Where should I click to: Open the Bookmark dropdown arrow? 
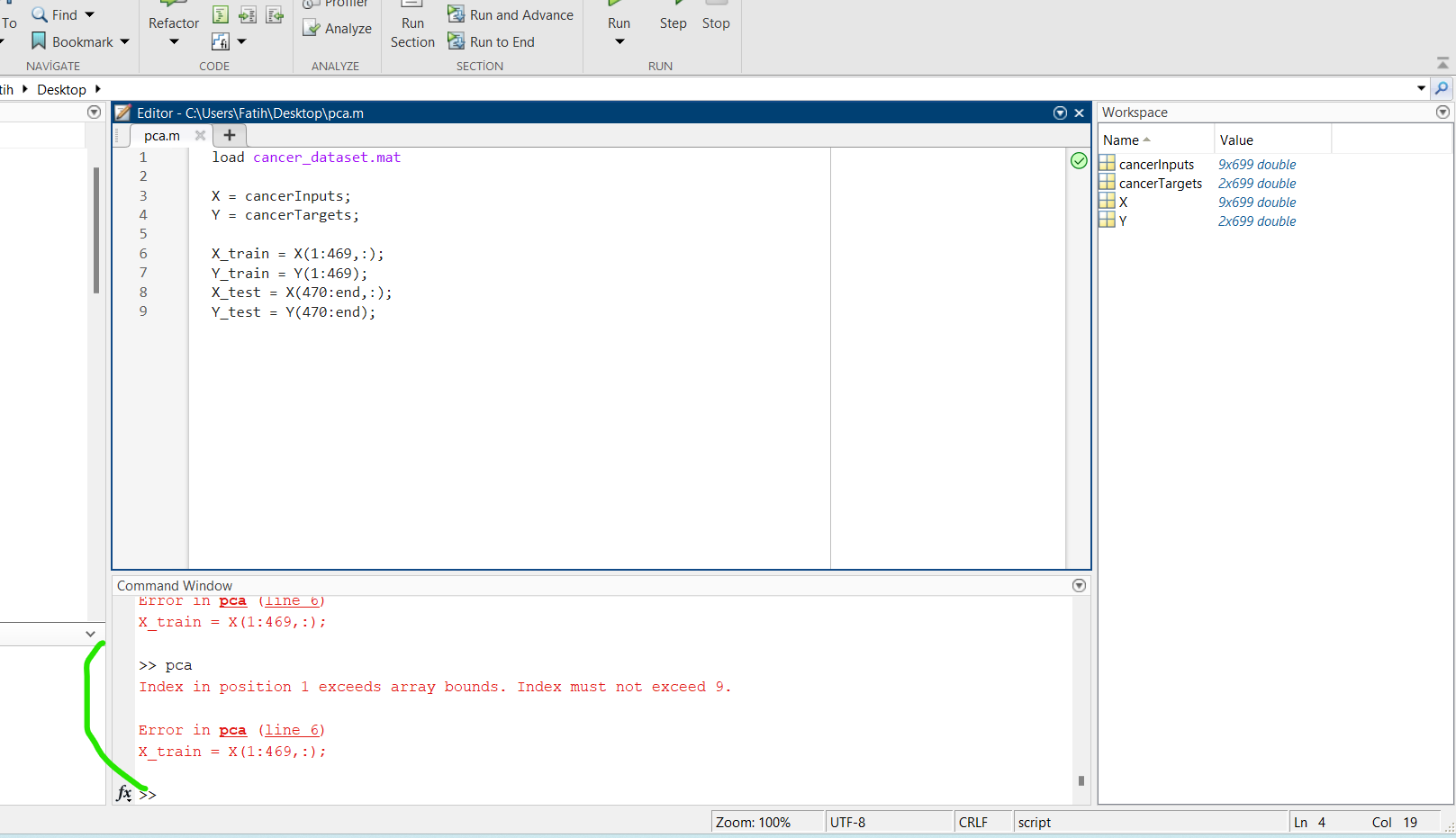pyautogui.click(x=125, y=41)
